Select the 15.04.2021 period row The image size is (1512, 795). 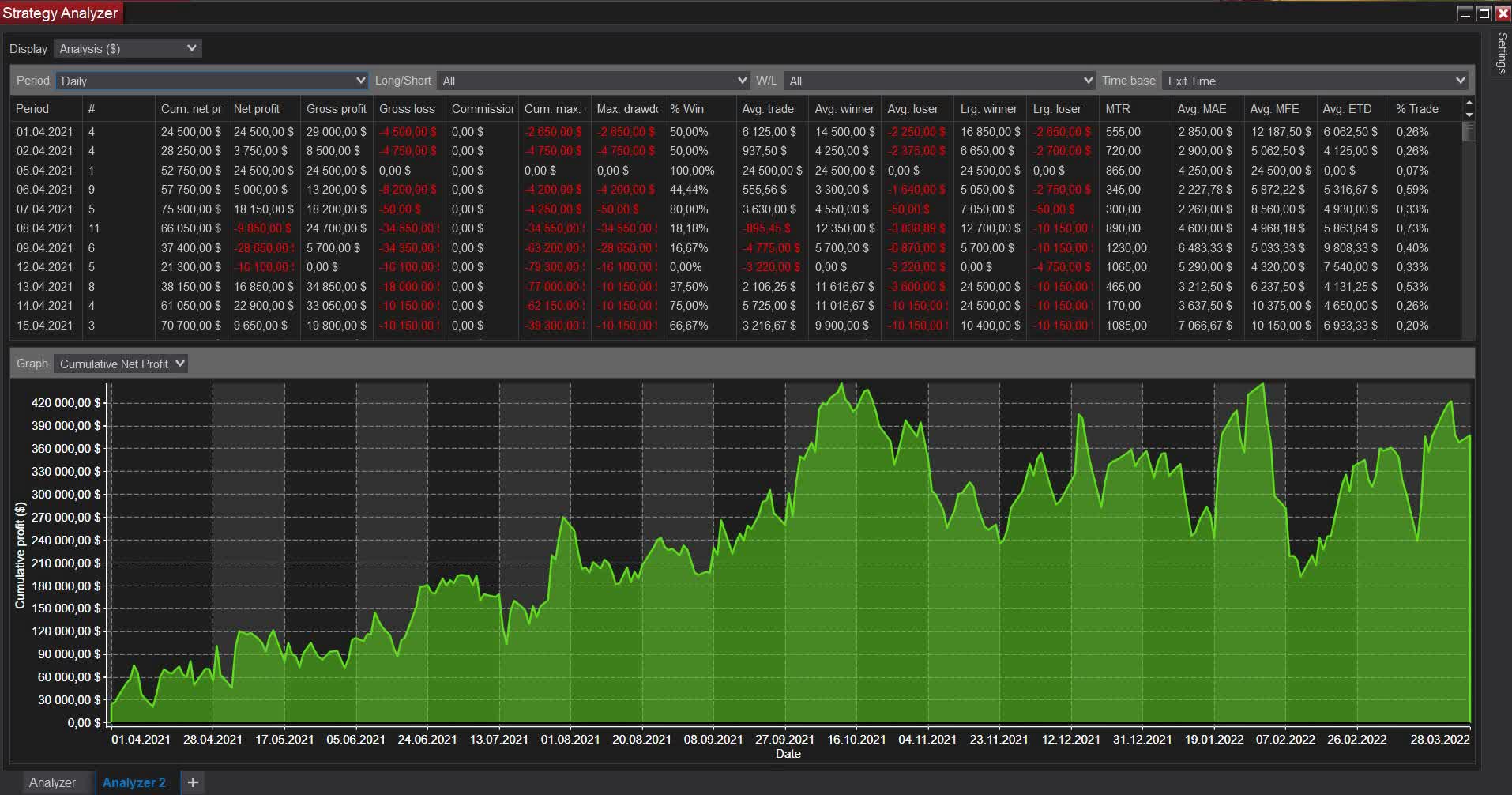(737, 326)
